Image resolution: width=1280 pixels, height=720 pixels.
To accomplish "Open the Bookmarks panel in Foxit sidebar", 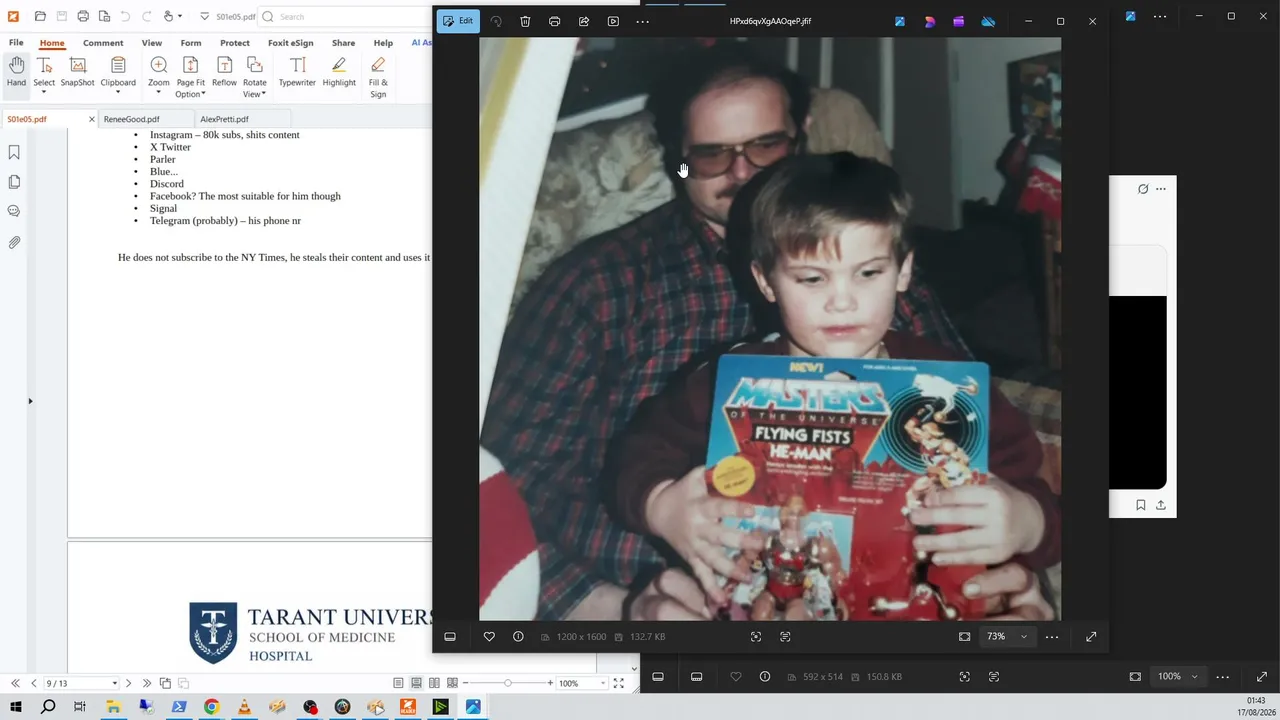I will pos(14,153).
